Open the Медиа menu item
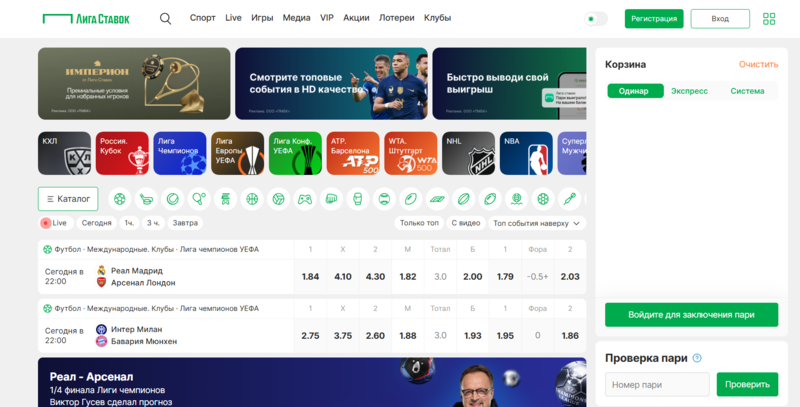 [296, 18]
